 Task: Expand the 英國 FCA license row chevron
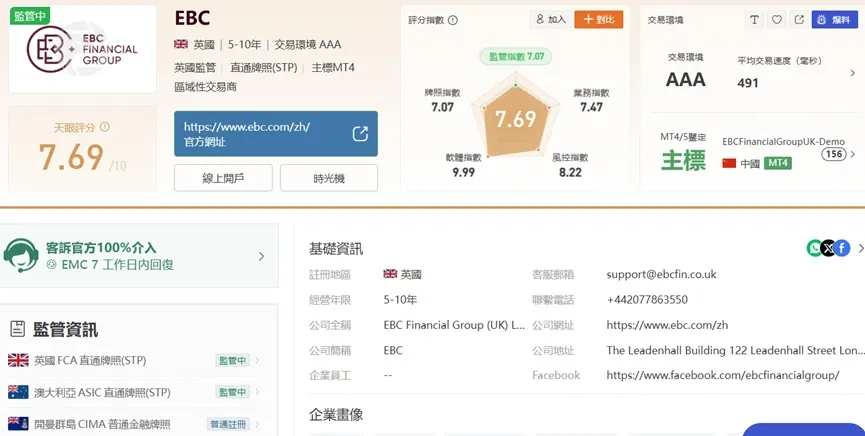257,360
